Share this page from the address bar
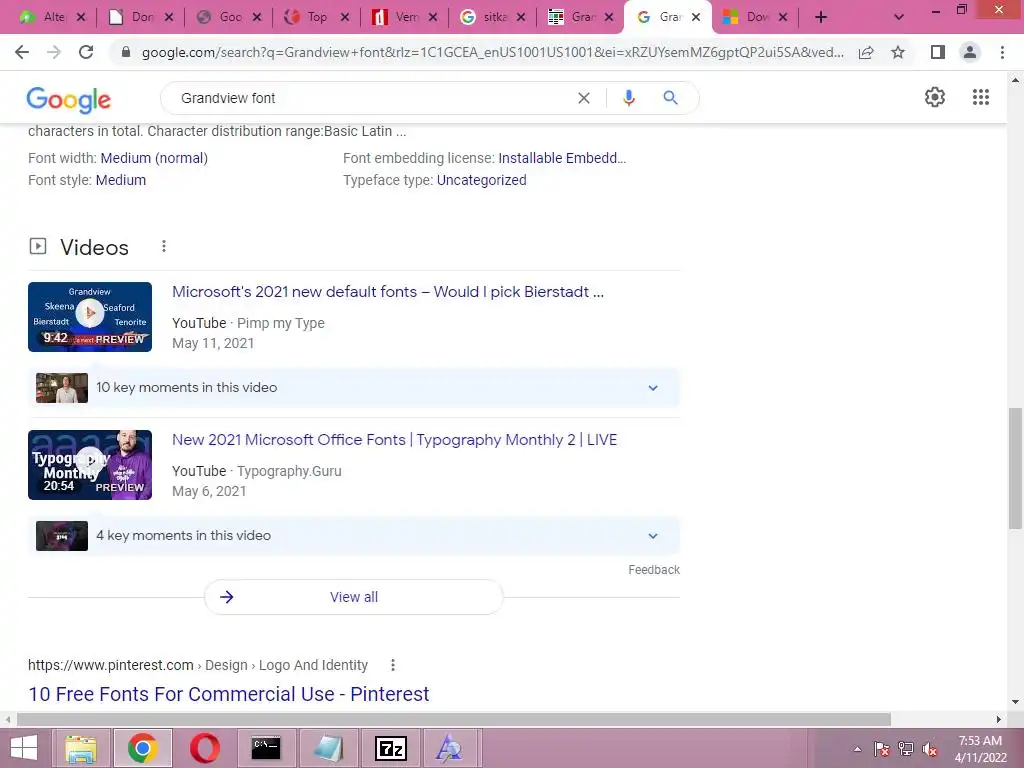 pyautogui.click(x=866, y=52)
